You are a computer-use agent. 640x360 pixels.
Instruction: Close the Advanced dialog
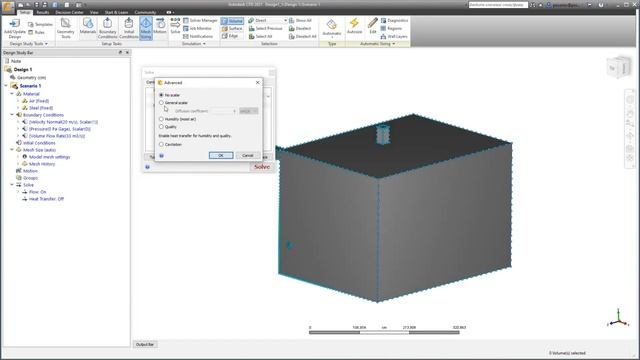click(258, 82)
